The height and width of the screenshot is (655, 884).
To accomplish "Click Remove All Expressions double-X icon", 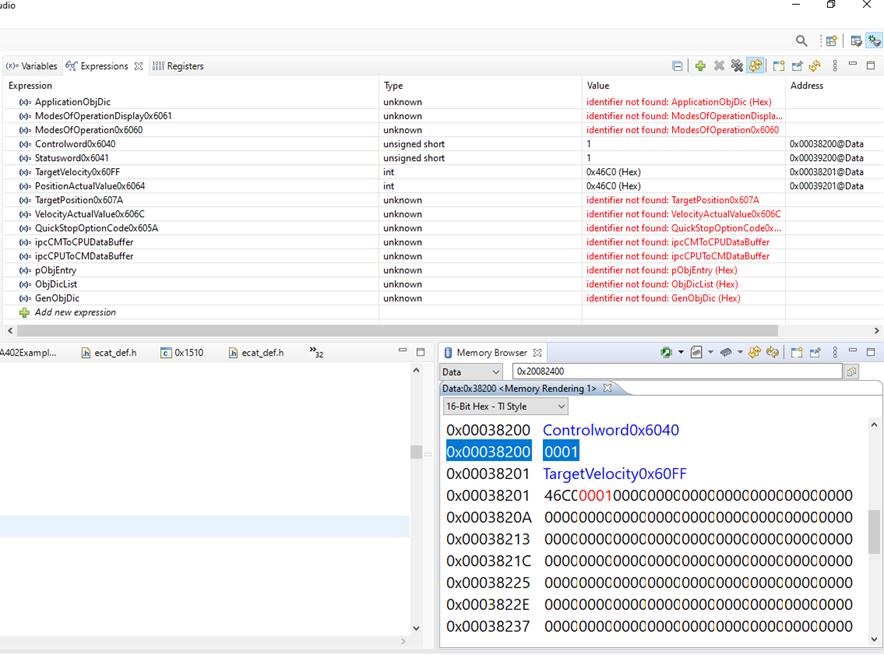I will pos(737,66).
